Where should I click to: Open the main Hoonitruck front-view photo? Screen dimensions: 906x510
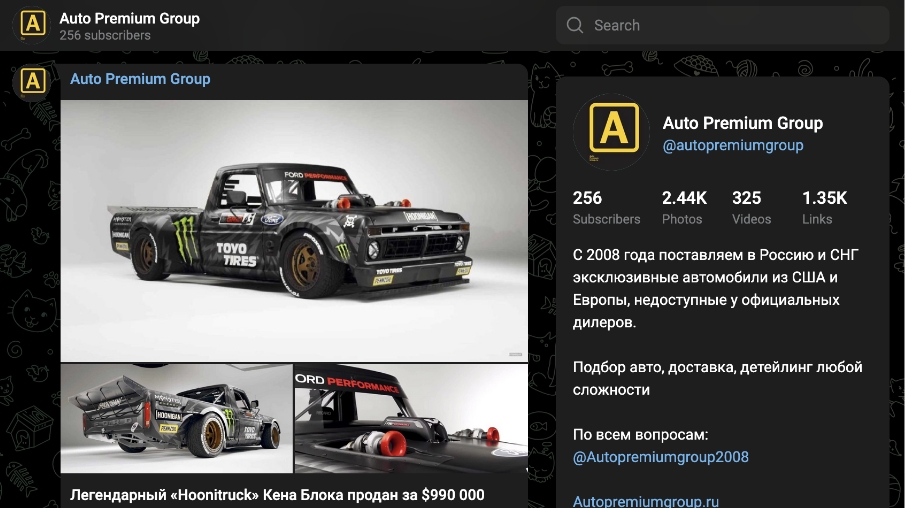pos(294,230)
